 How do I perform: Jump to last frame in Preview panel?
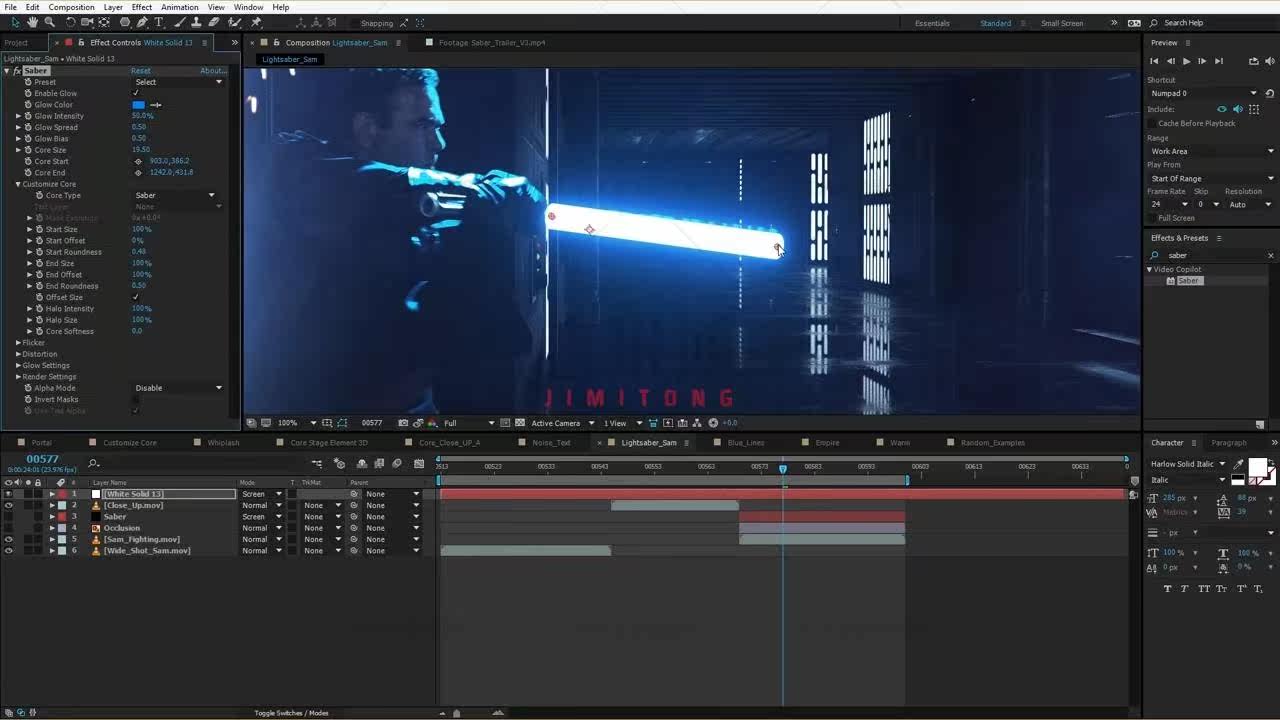point(1218,61)
